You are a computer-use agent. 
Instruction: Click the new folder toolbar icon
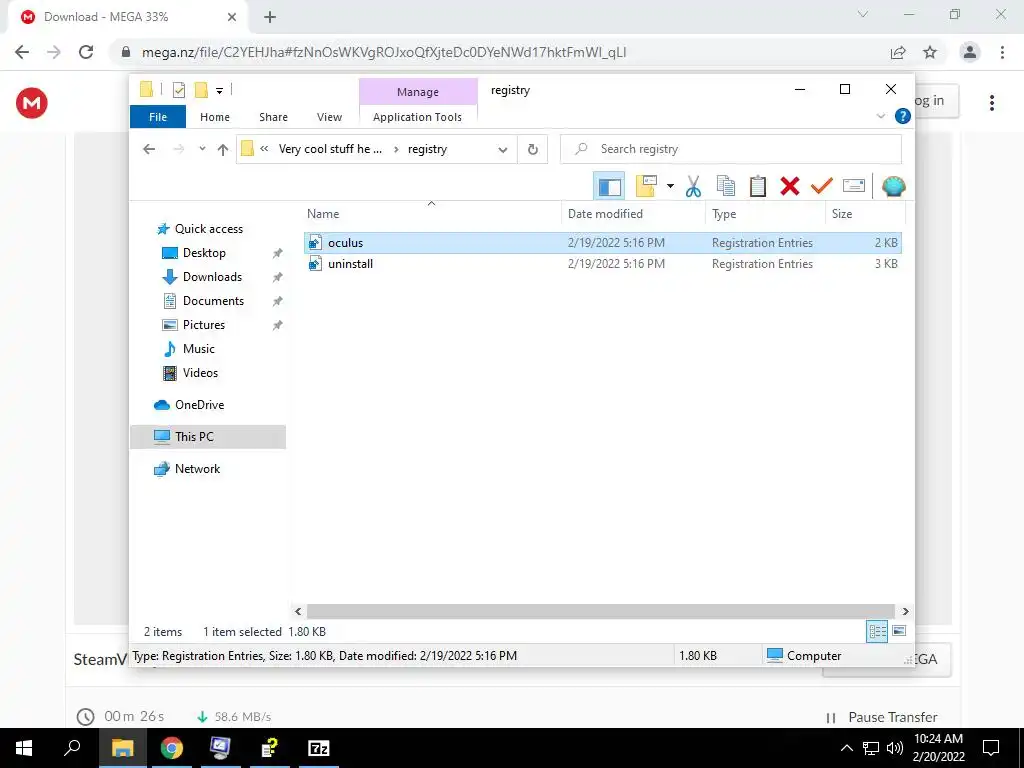646,186
